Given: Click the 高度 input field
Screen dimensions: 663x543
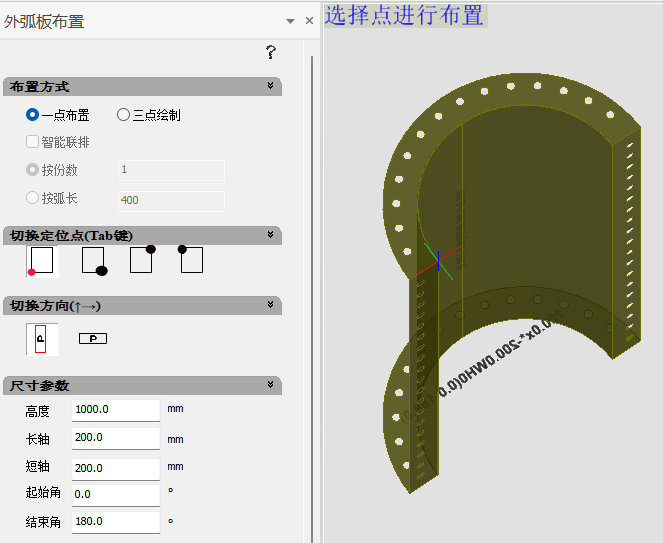Looking at the screenshot, I should tap(115, 410).
